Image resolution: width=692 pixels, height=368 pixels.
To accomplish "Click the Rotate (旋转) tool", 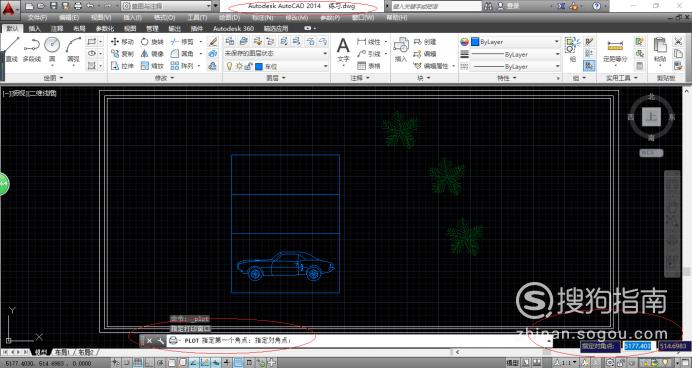I will tap(152, 42).
